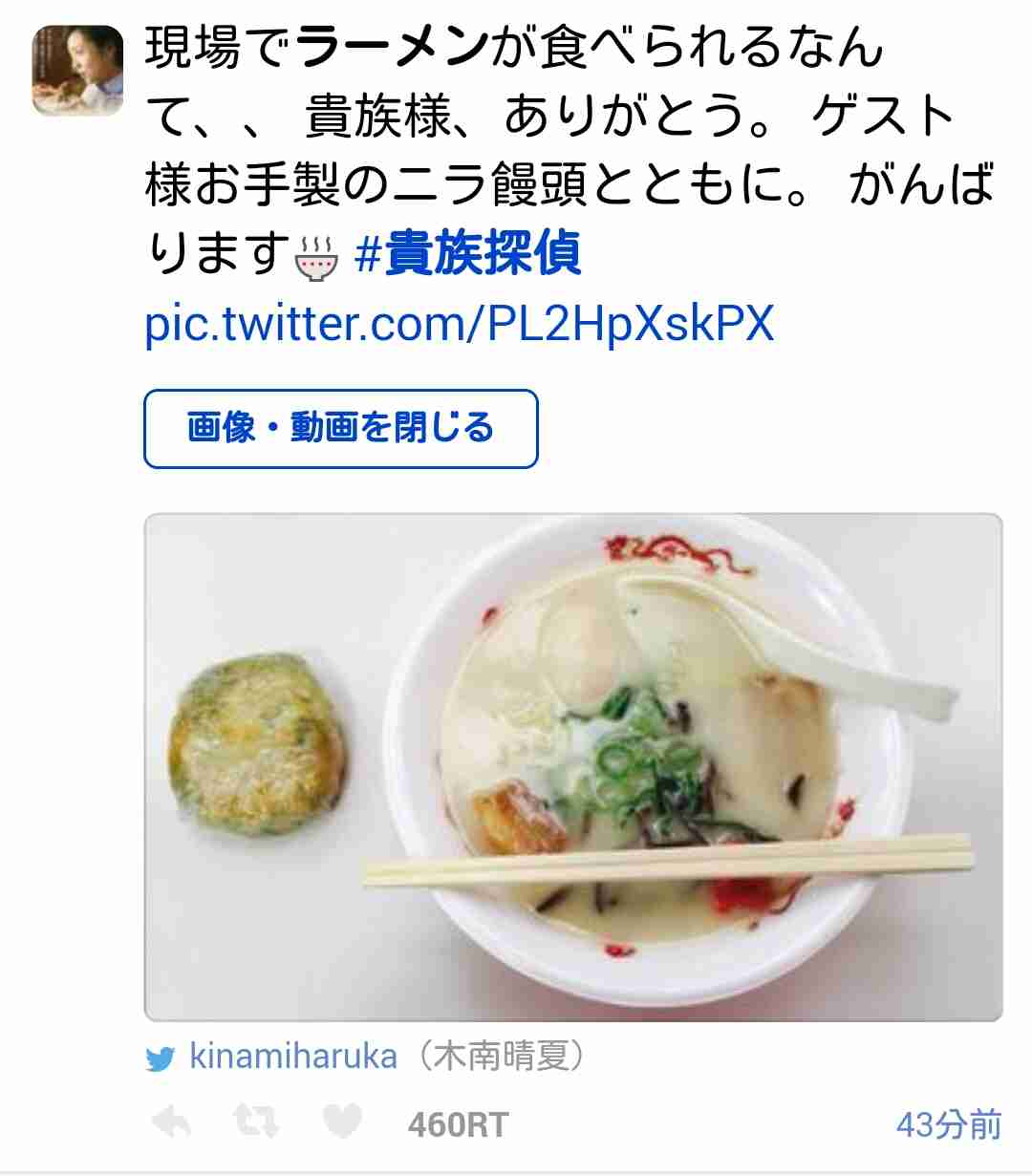1032x1176 pixels.
Task: Open the 43分前 timestamp
Action: [x=948, y=1124]
